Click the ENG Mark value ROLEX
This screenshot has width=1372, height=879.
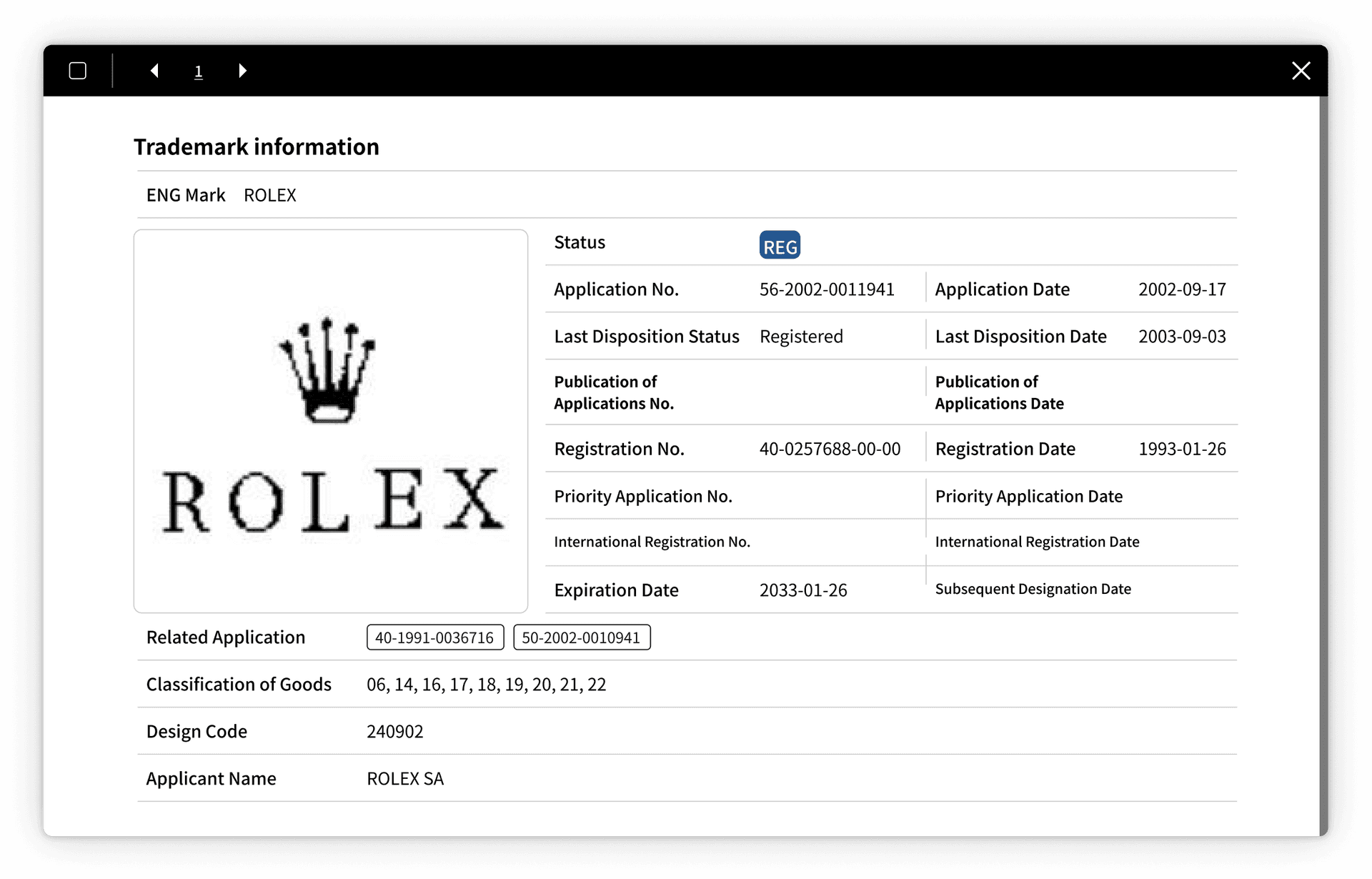(269, 195)
